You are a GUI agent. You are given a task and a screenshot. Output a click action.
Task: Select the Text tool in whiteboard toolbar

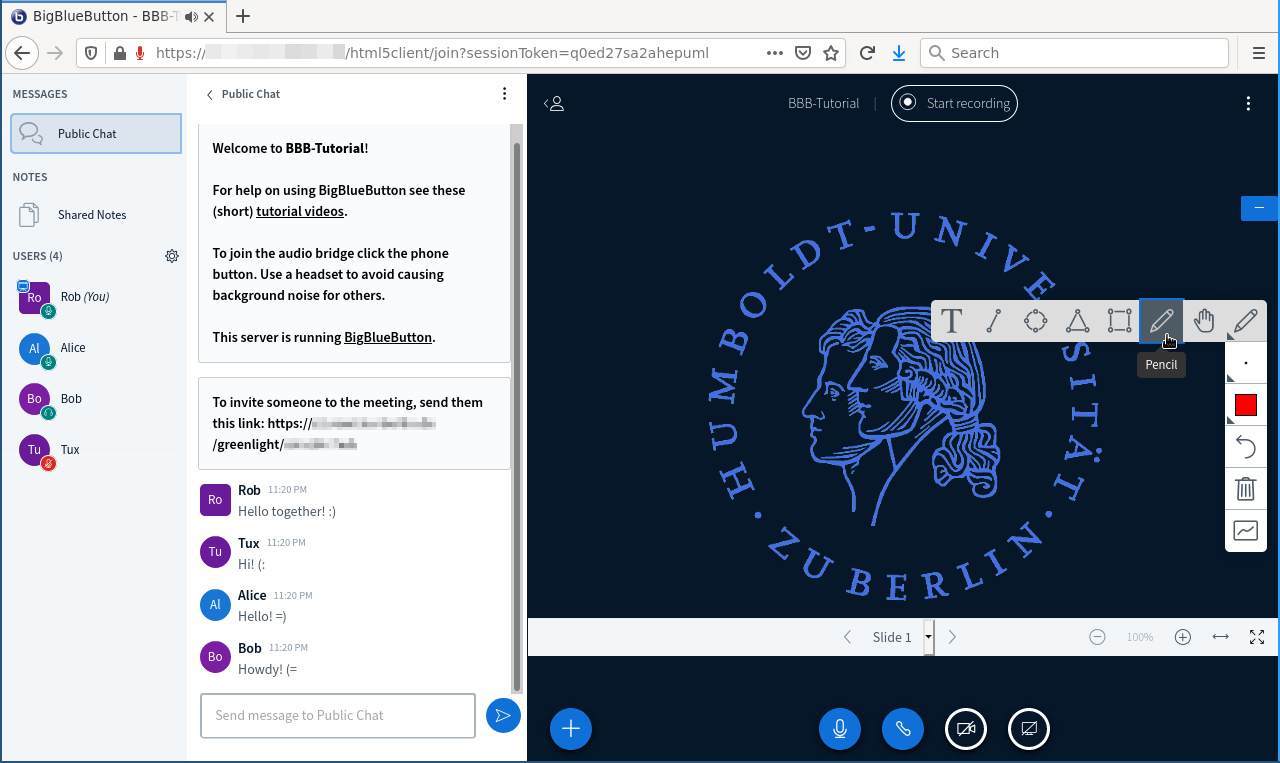pyautogui.click(x=952, y=321)
